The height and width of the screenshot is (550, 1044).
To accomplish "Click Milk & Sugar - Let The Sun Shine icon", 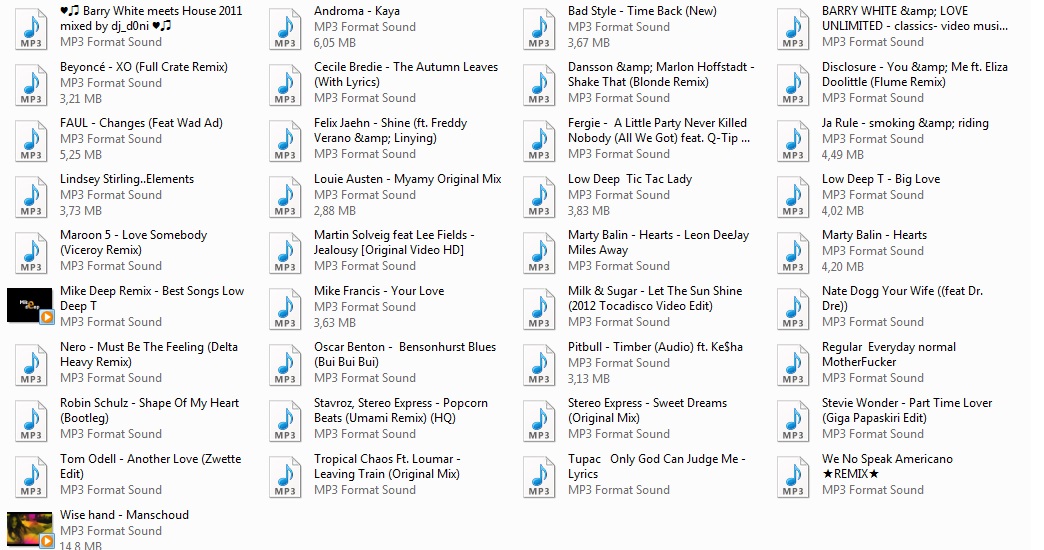I will [539, 309].
